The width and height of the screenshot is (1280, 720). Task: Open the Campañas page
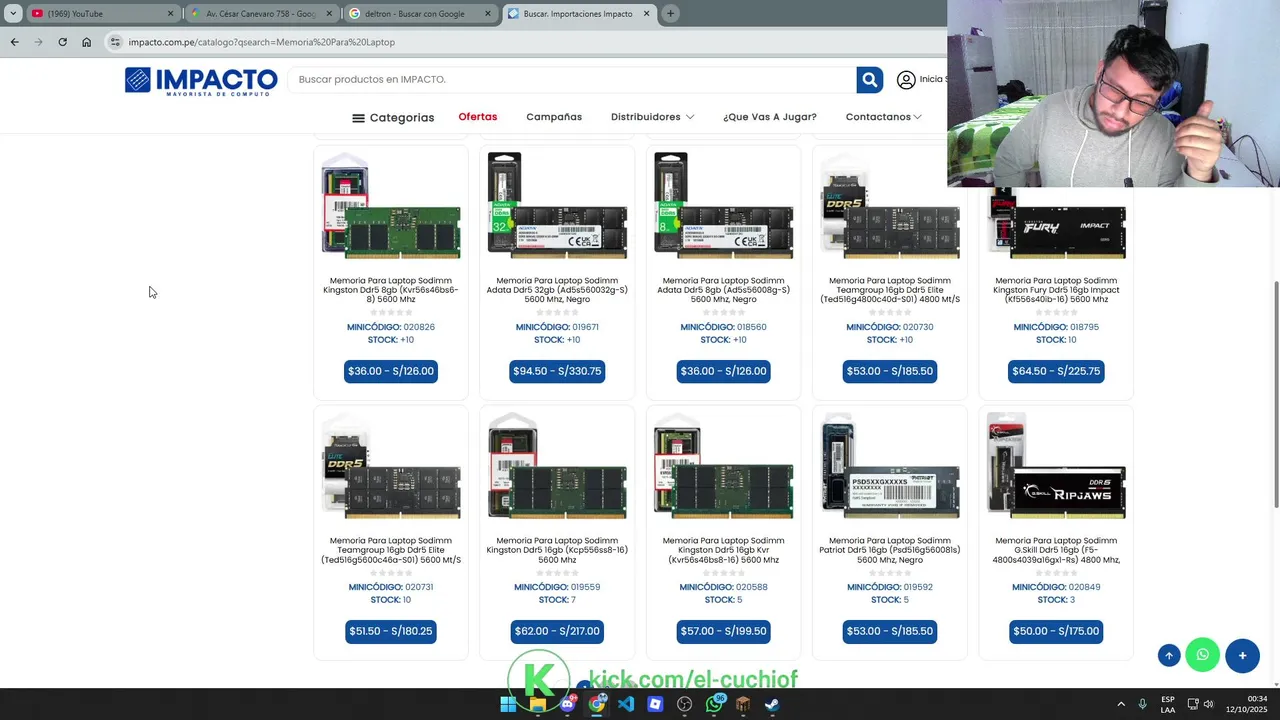pyautogui.click(x=554, y=117)
